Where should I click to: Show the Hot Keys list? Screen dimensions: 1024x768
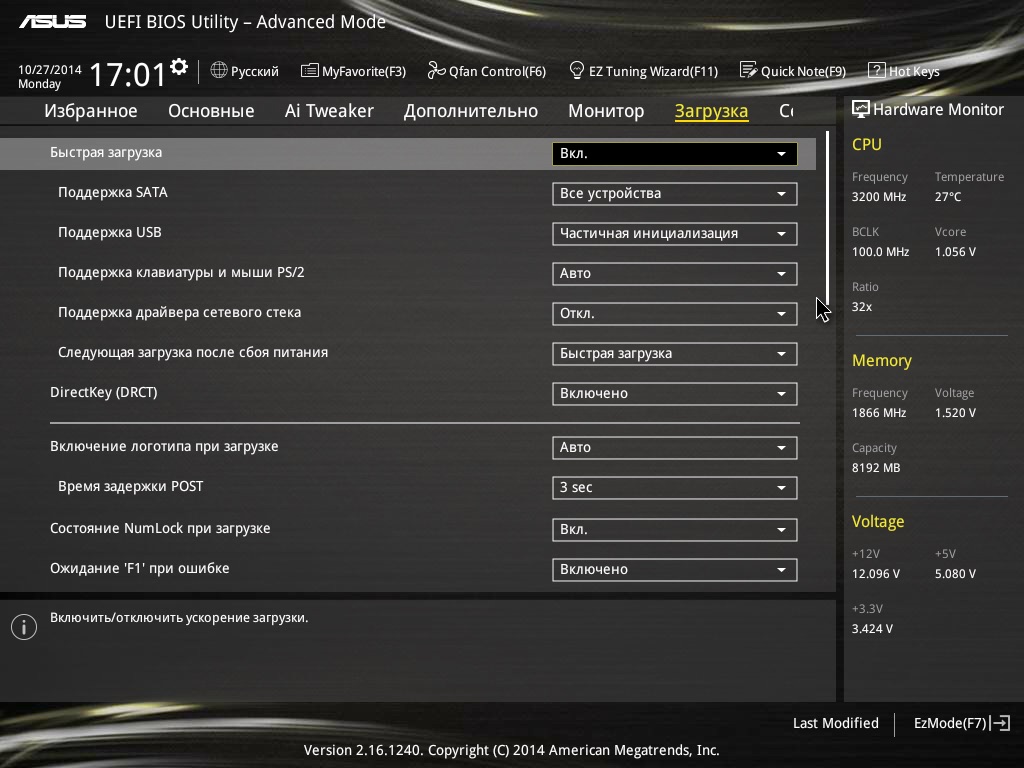(904, 71)
